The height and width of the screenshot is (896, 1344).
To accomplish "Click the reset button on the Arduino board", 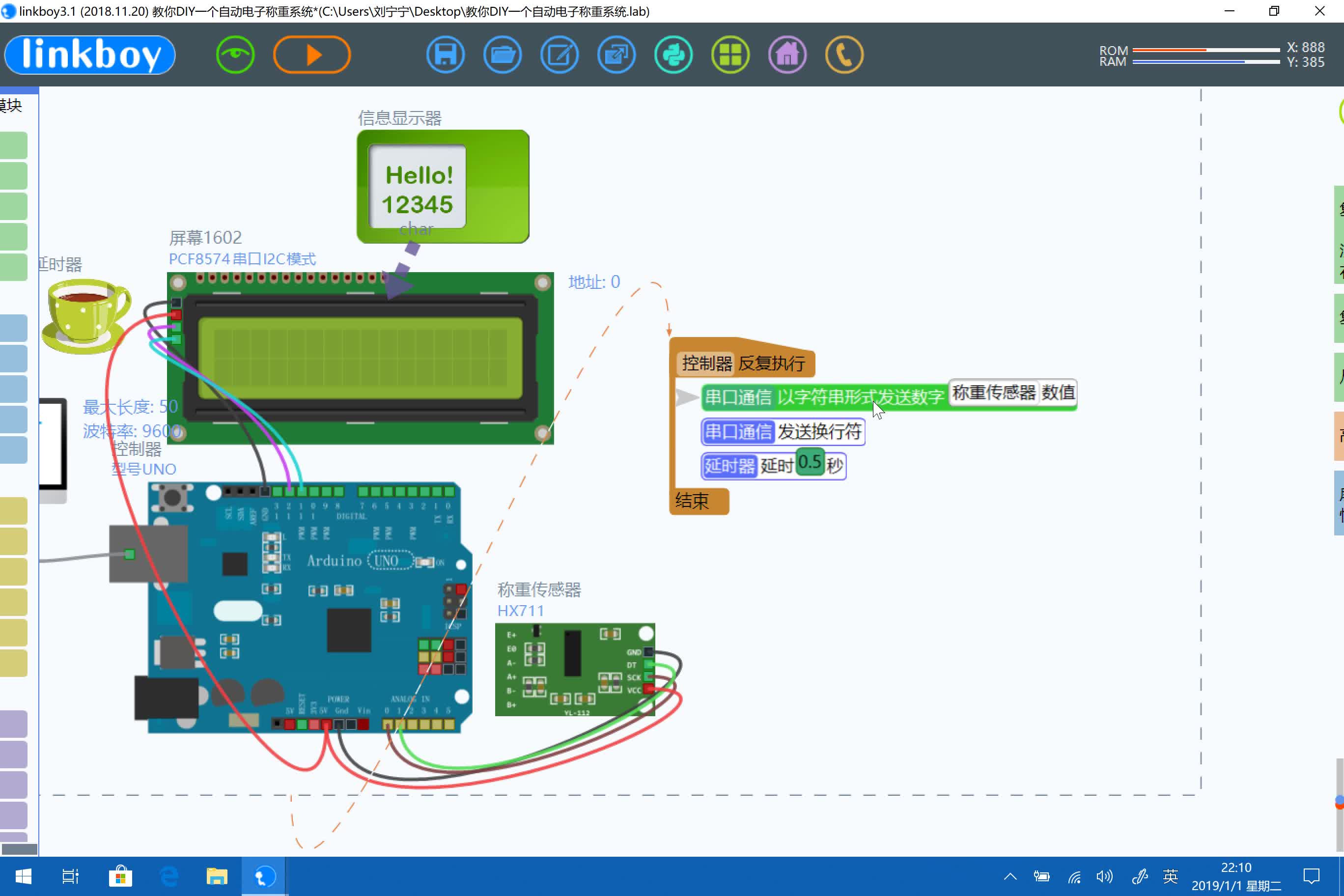I will point(171,497).
